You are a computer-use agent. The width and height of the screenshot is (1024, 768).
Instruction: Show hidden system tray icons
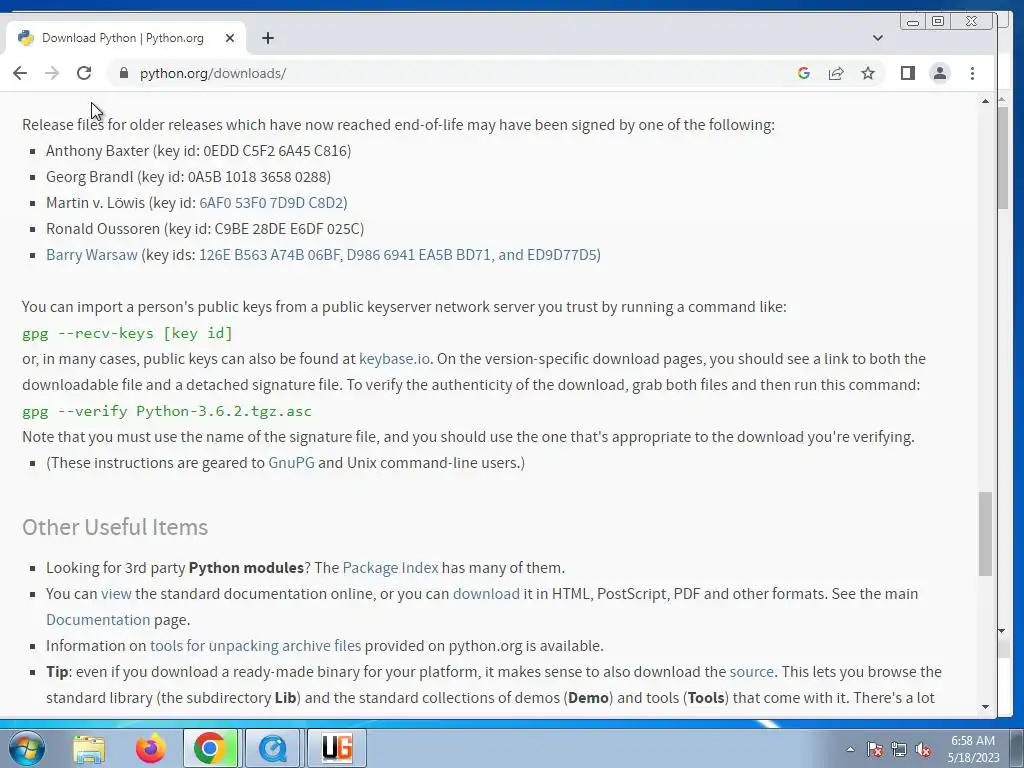tap(850, 750)
